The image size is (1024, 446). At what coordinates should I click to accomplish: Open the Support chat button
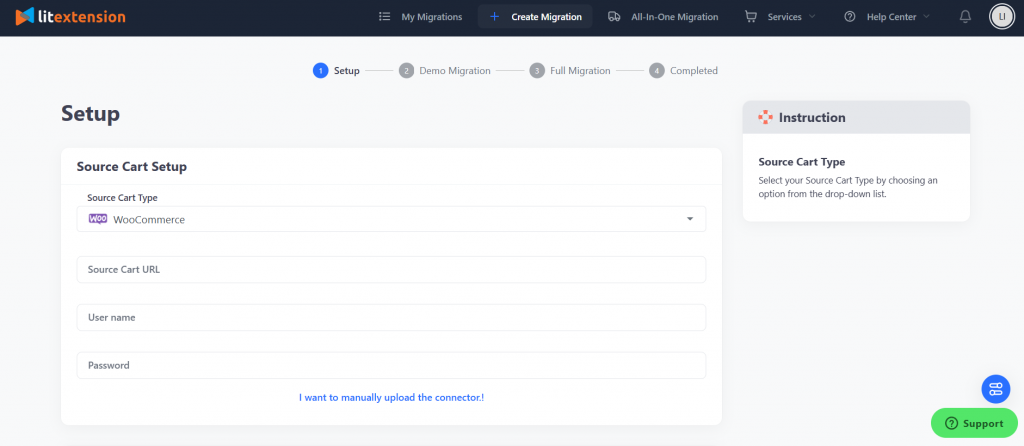click(974, 423)
